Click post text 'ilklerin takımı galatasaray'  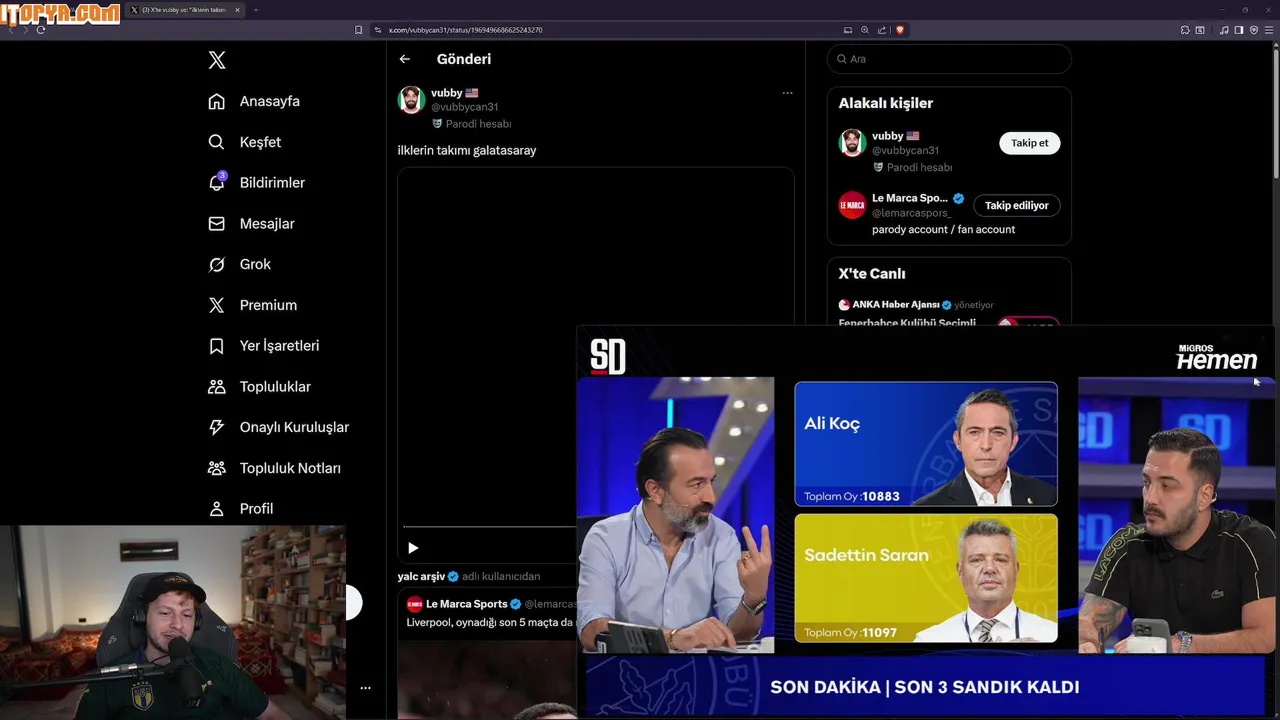(467, 150)
